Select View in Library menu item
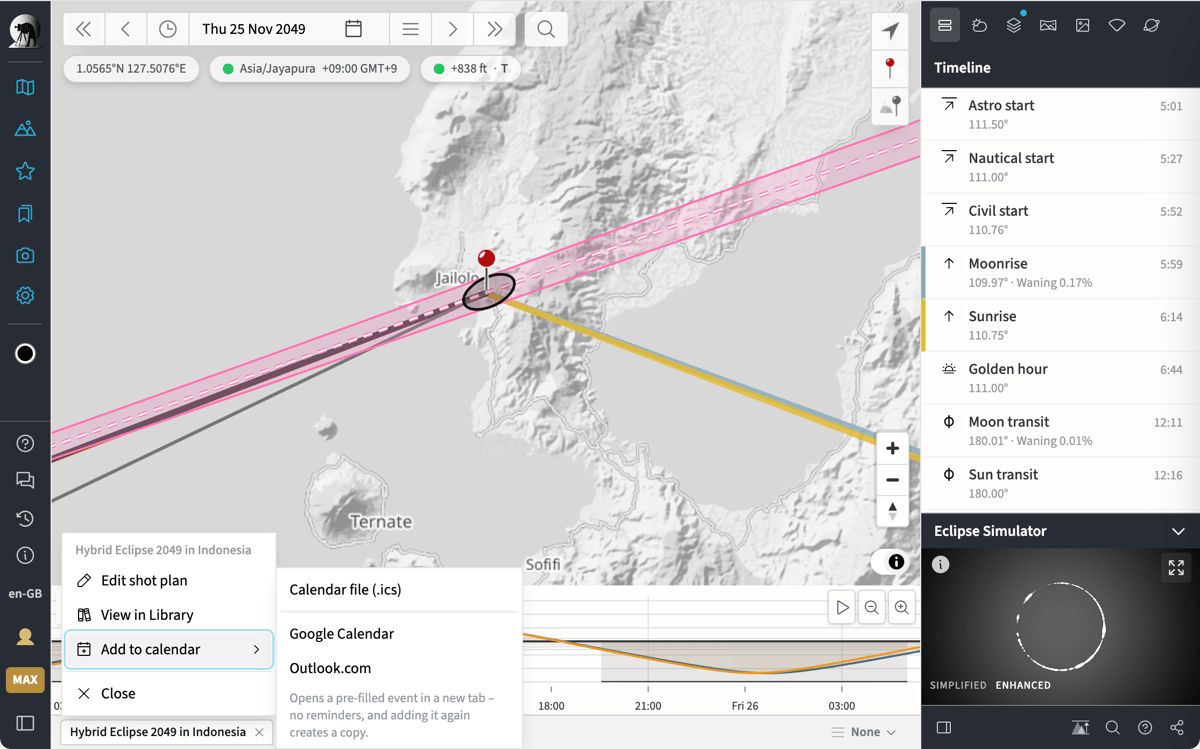Image resolution: width=1200 pixels, height=749 pixels. [x=169, y=615]
